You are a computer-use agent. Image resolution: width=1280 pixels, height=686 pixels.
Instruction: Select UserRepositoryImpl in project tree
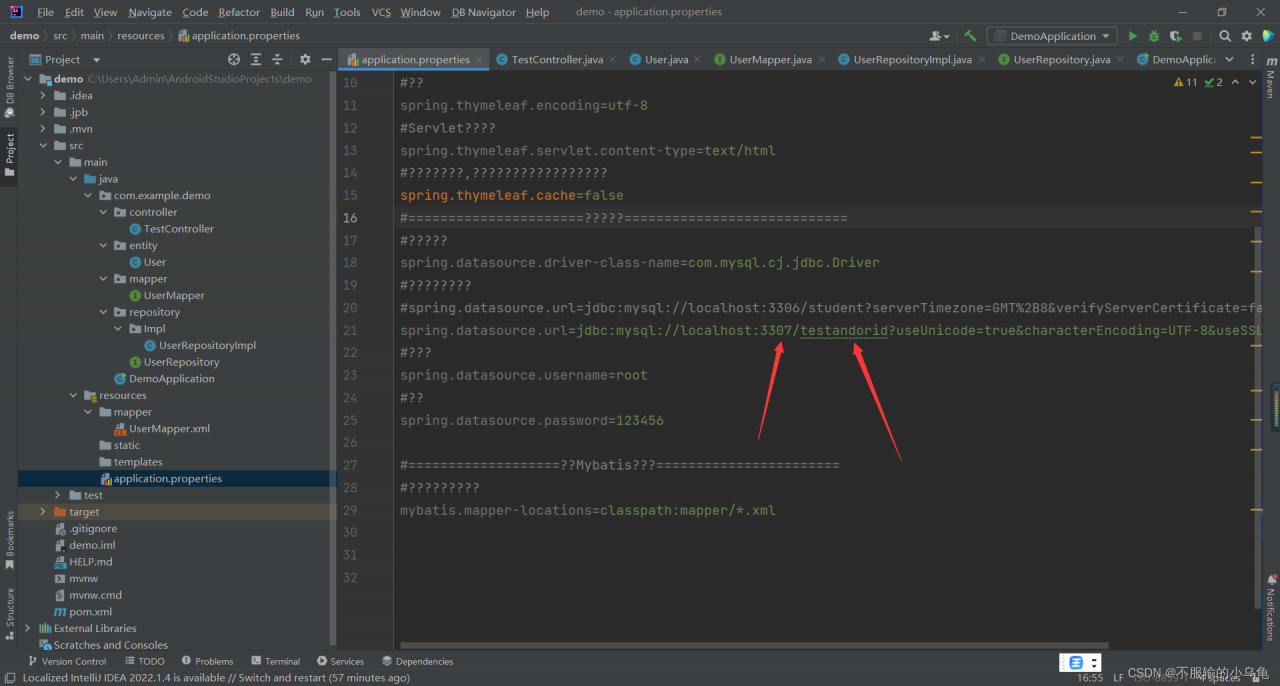click(207, 346)
